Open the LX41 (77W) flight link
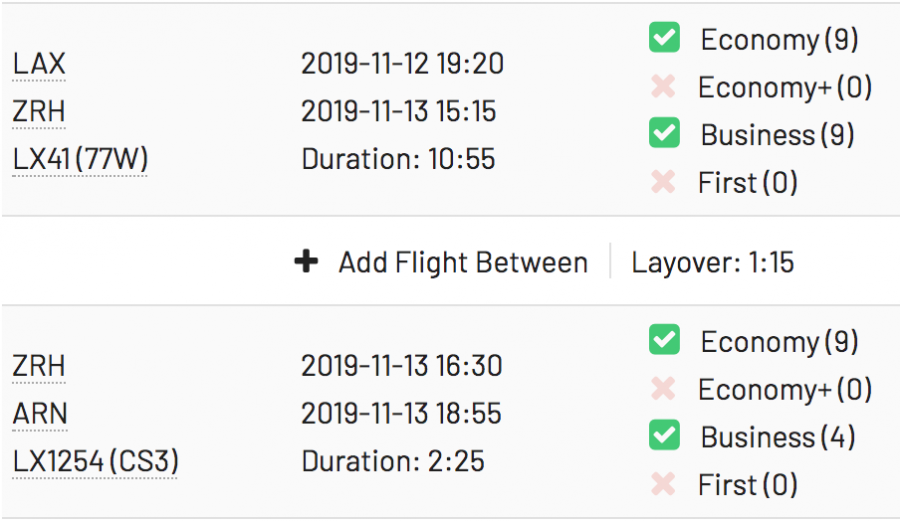 [80, 159]
